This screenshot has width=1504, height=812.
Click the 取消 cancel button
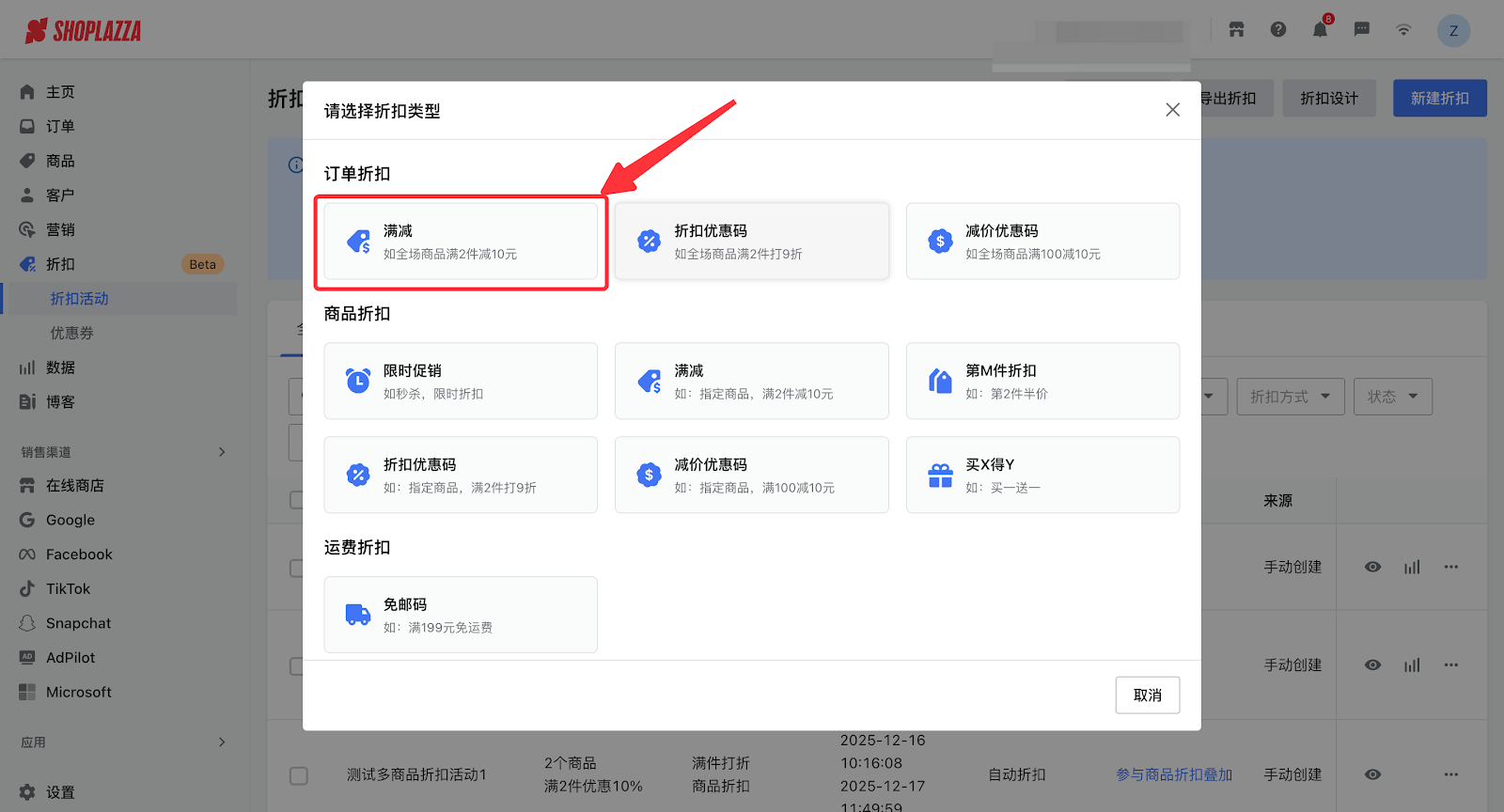point(1147,695)
